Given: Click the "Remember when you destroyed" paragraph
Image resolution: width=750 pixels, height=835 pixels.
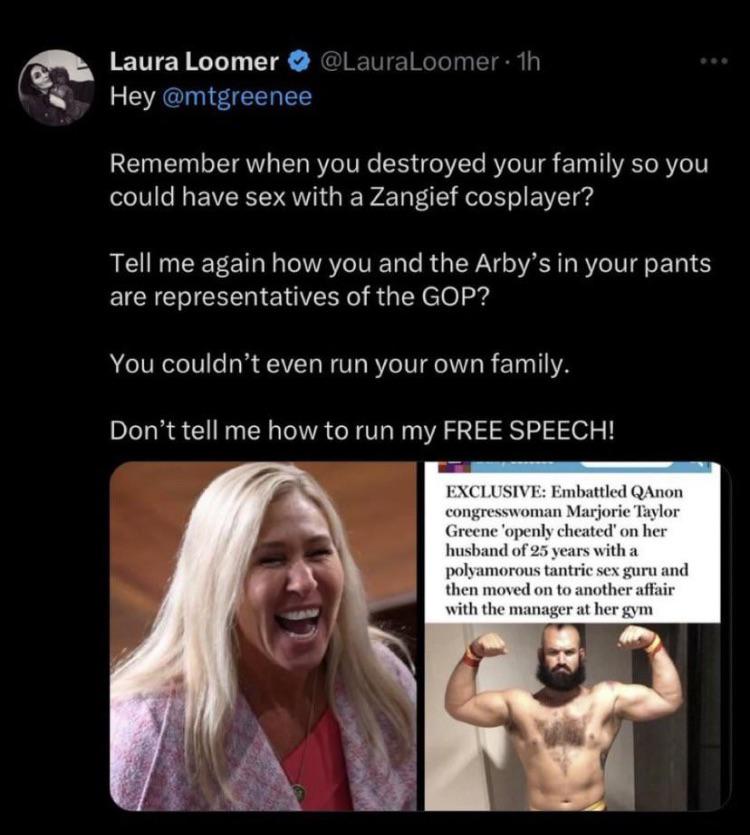Looking at the screenshot, I should (409, 180).
